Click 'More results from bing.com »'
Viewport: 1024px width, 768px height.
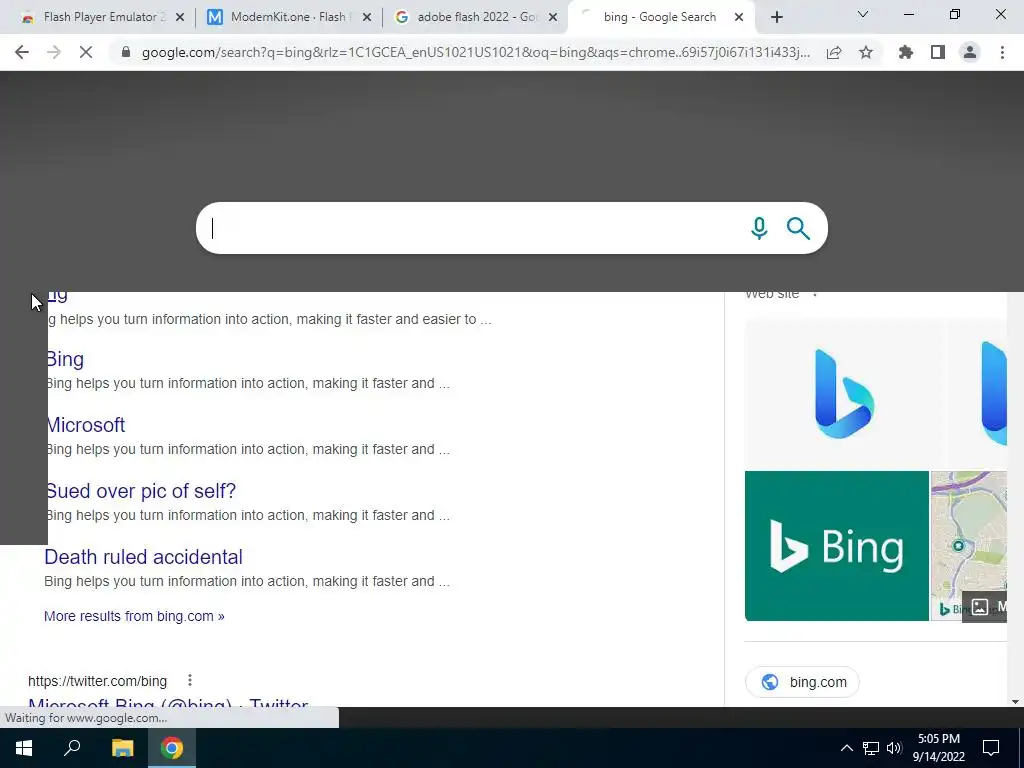(x=134, y=616)
